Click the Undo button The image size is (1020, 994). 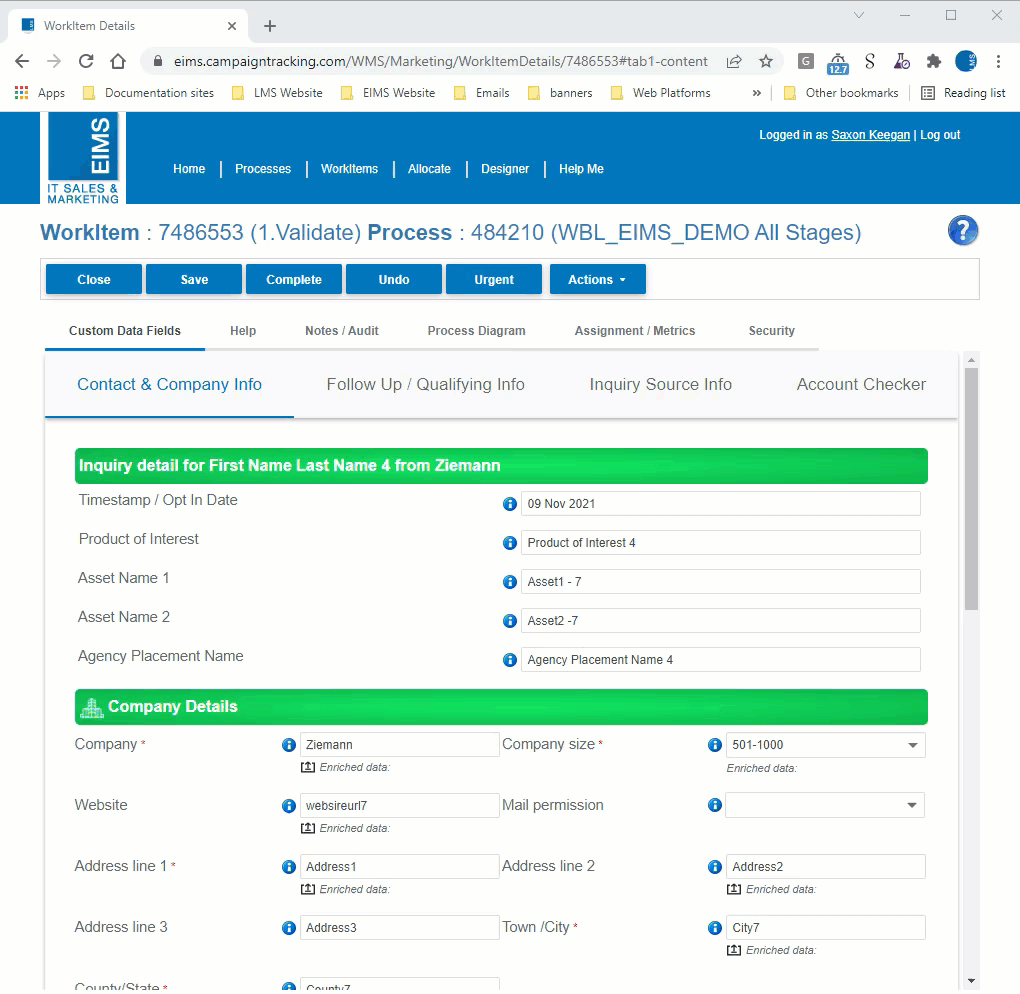pyautogui.click(x=394, y=279)
